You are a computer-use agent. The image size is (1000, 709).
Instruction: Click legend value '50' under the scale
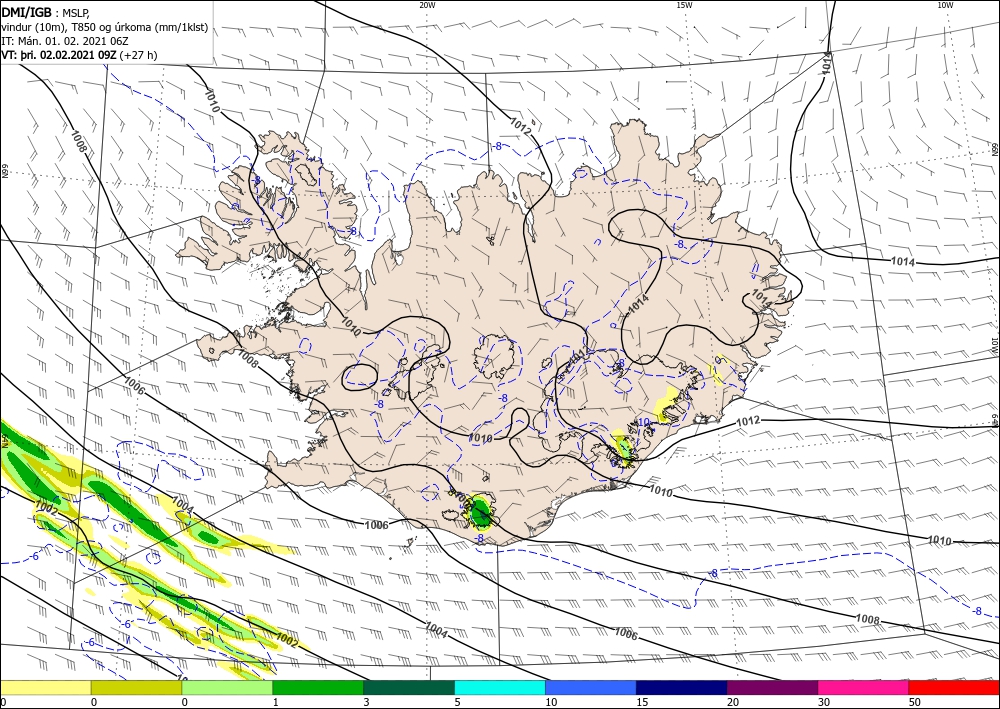coord(915,703)
